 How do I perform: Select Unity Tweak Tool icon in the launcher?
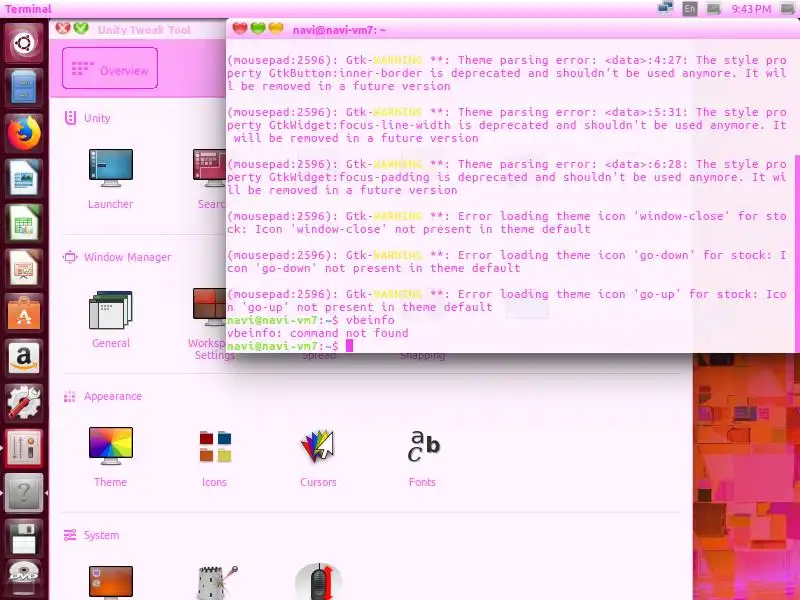click(24, 447)
